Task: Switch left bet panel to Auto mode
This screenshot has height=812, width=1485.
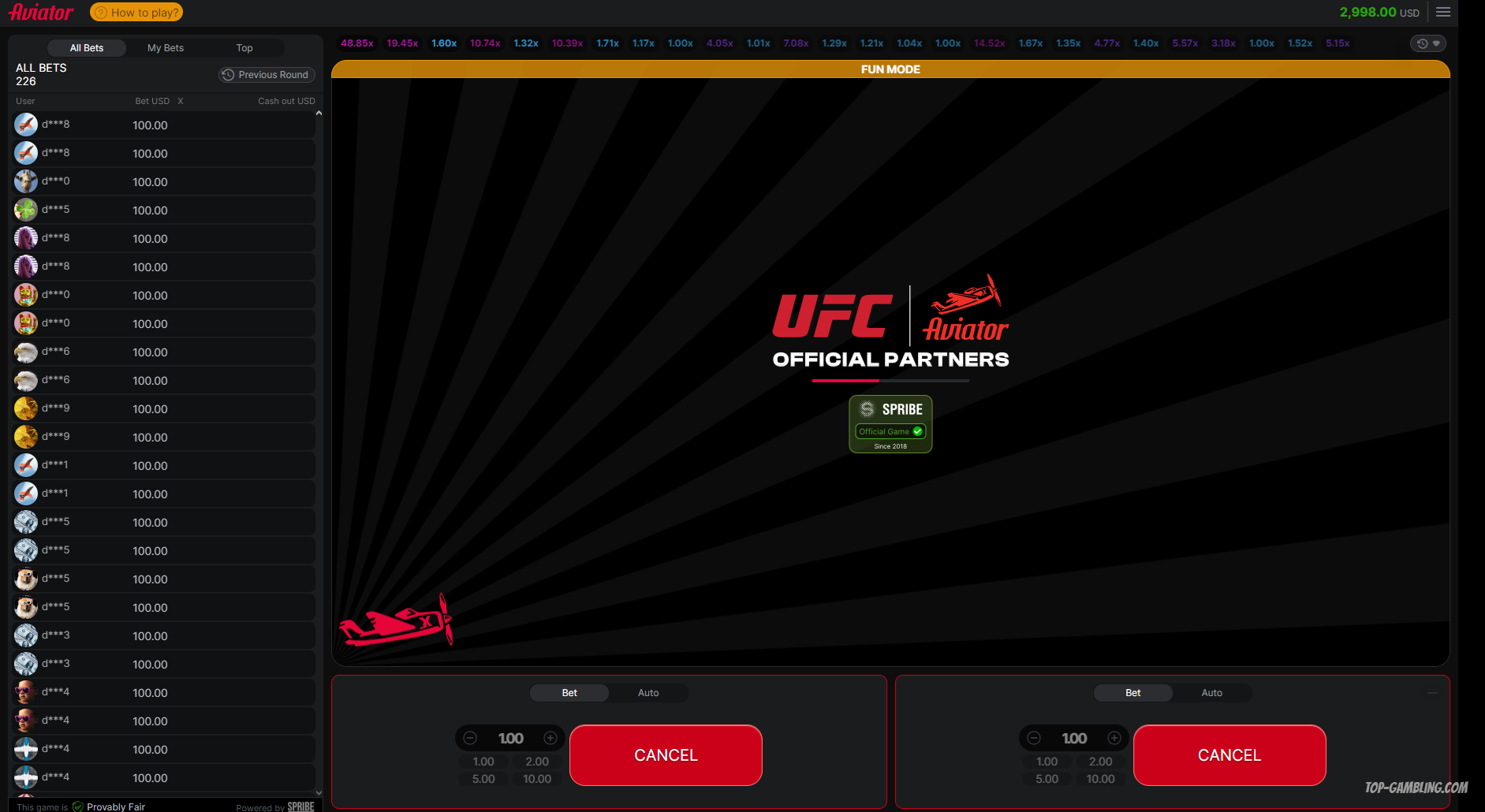Action: [647, 693]
